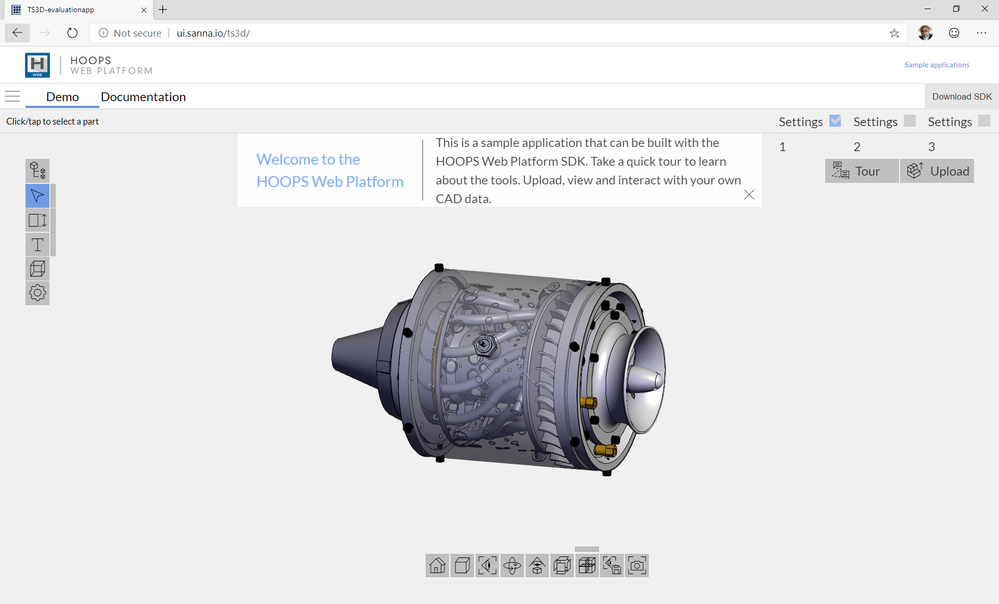Close the TS3D-evaluationapp browser tab
This screenshot has width=999, height=604.
tap(144, 10)
